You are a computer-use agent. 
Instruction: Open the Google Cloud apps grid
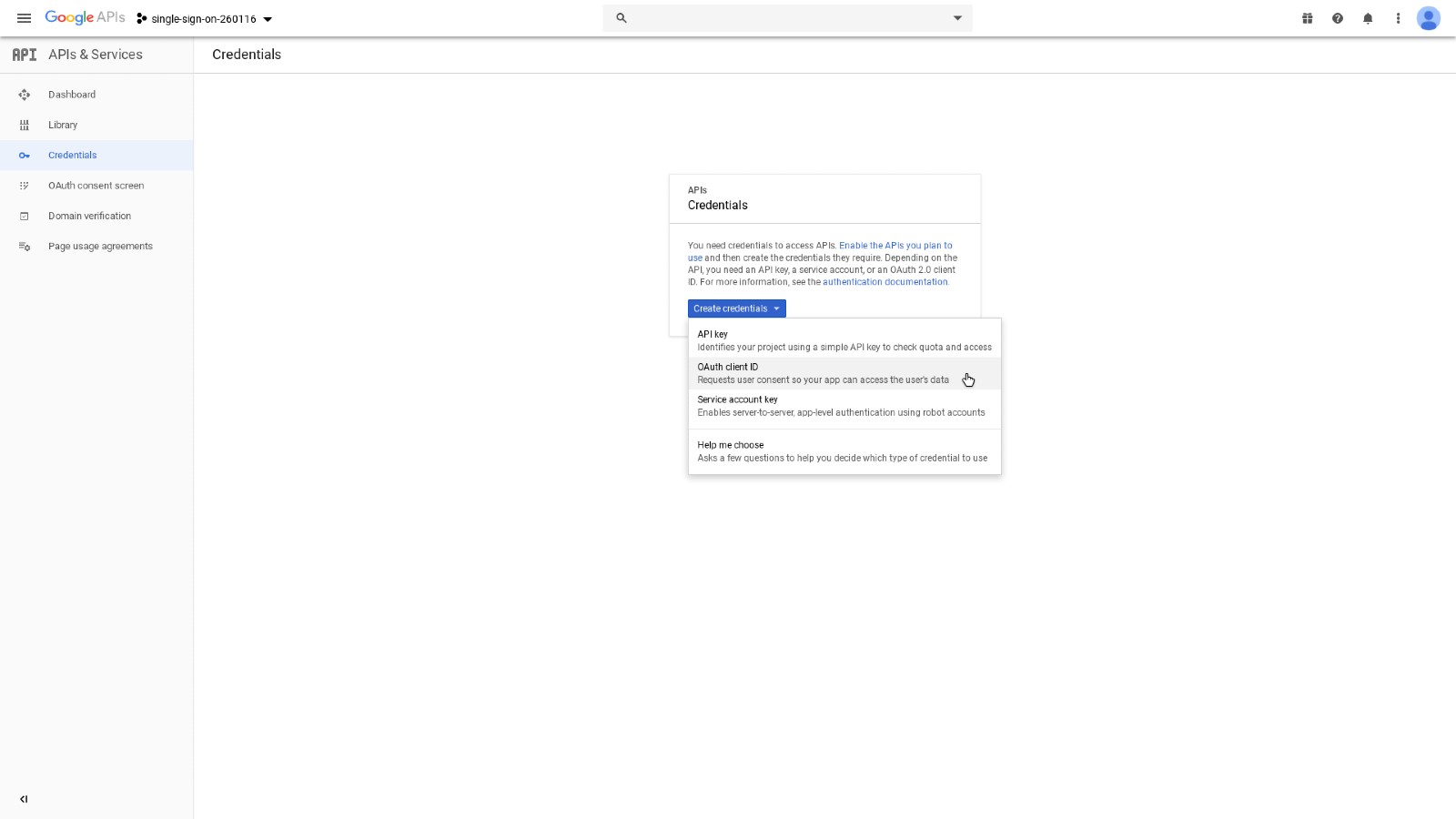(1307, 18)
